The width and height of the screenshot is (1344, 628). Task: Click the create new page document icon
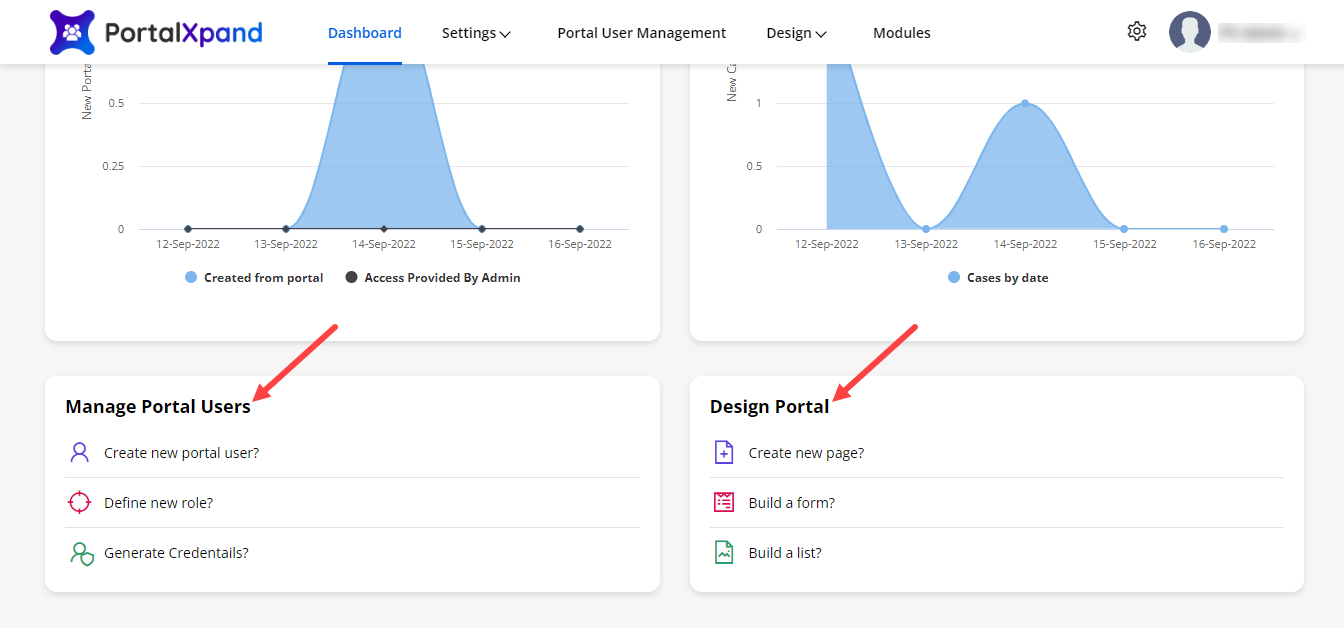(724, 453)
